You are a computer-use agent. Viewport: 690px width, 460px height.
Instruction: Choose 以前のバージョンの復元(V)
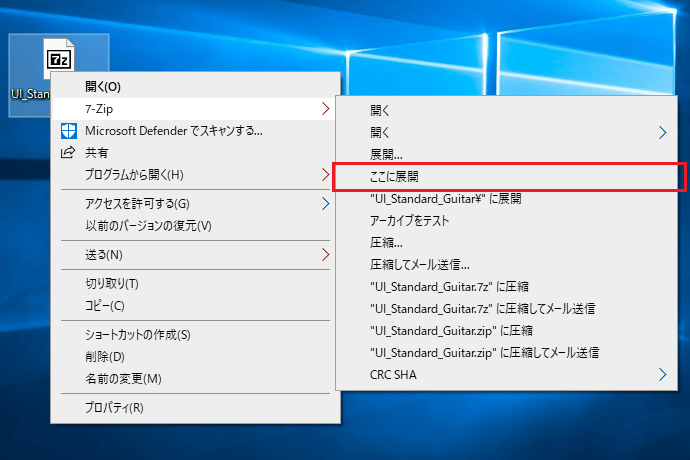(x=196, y=226)
